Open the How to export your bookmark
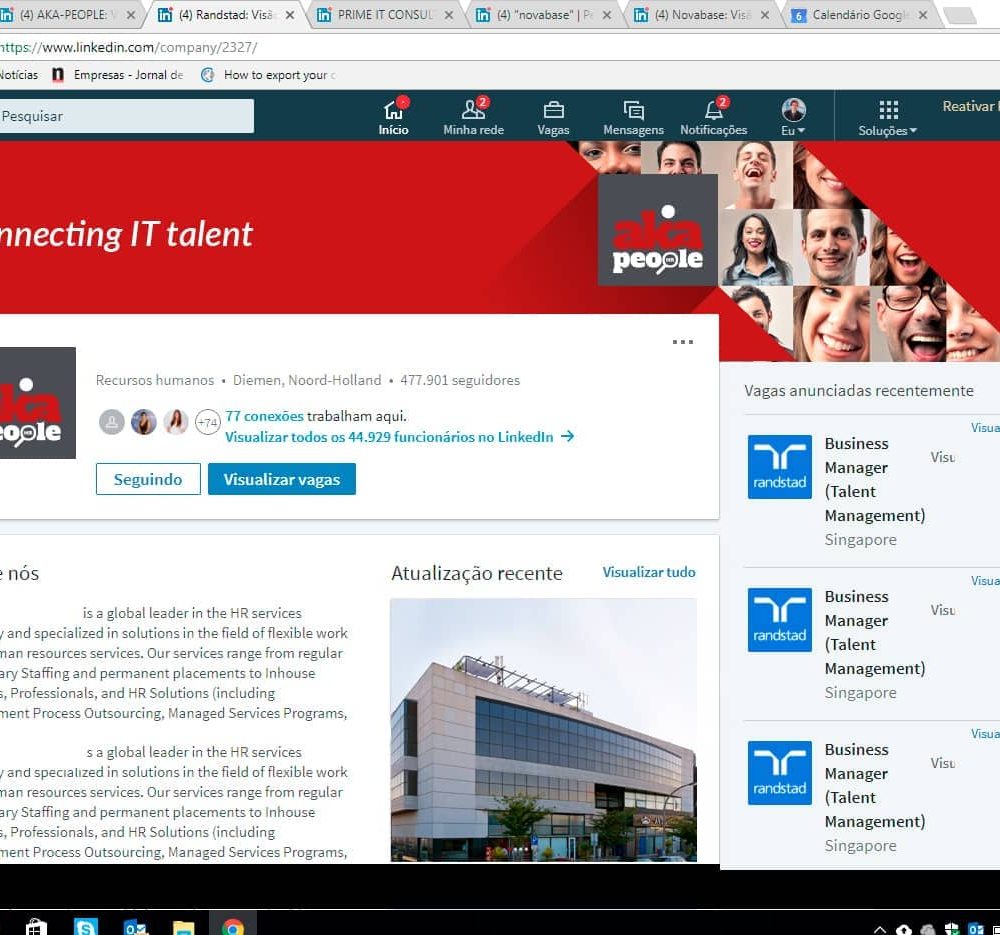 [x=268, y=75]
